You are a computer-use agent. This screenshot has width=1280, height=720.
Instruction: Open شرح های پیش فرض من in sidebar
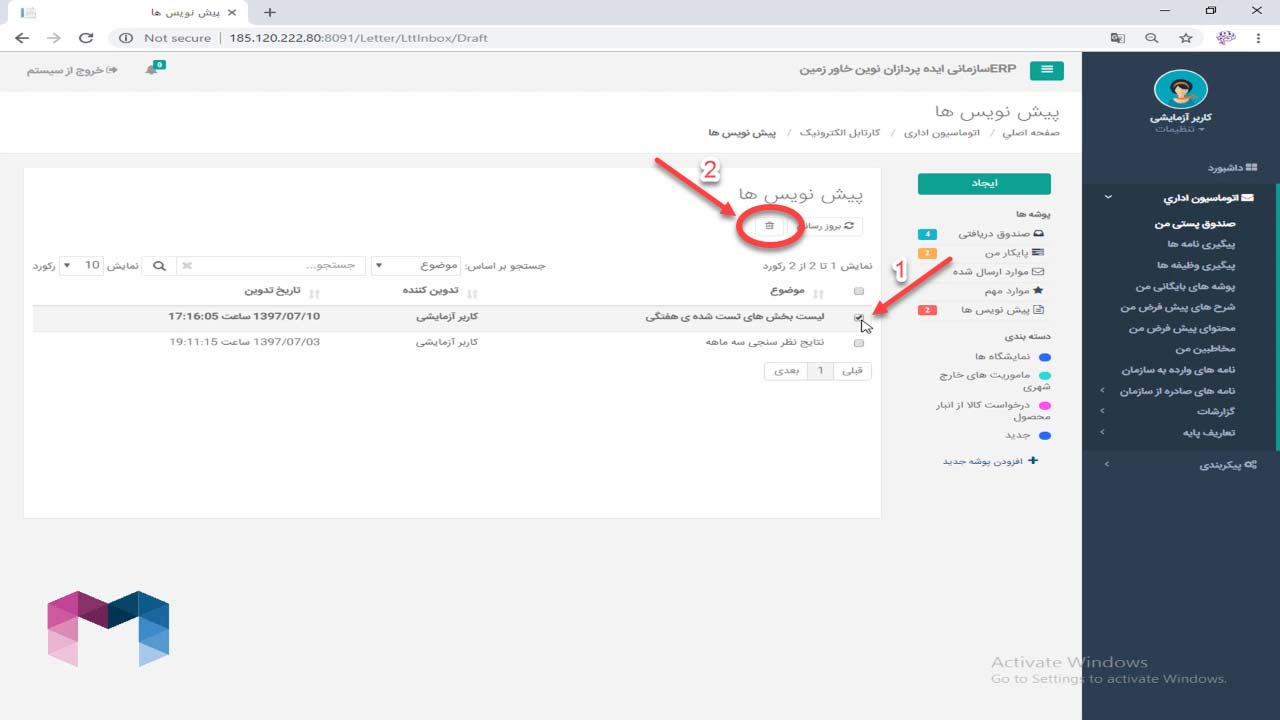(x=1178, y=307)
